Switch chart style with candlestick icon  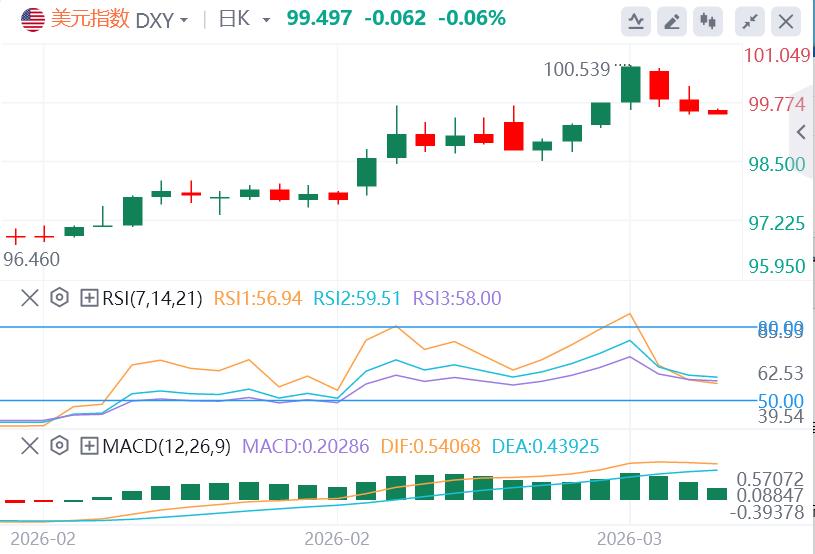click(x=708, y=21)
